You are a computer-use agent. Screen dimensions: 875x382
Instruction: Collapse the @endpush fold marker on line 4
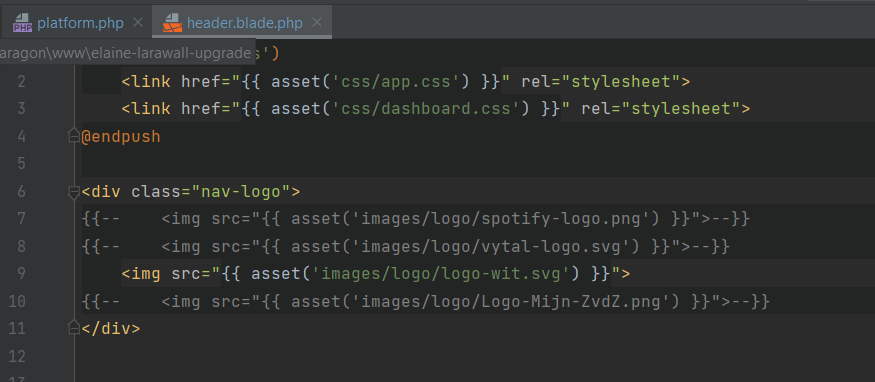(x=74, y=136)
